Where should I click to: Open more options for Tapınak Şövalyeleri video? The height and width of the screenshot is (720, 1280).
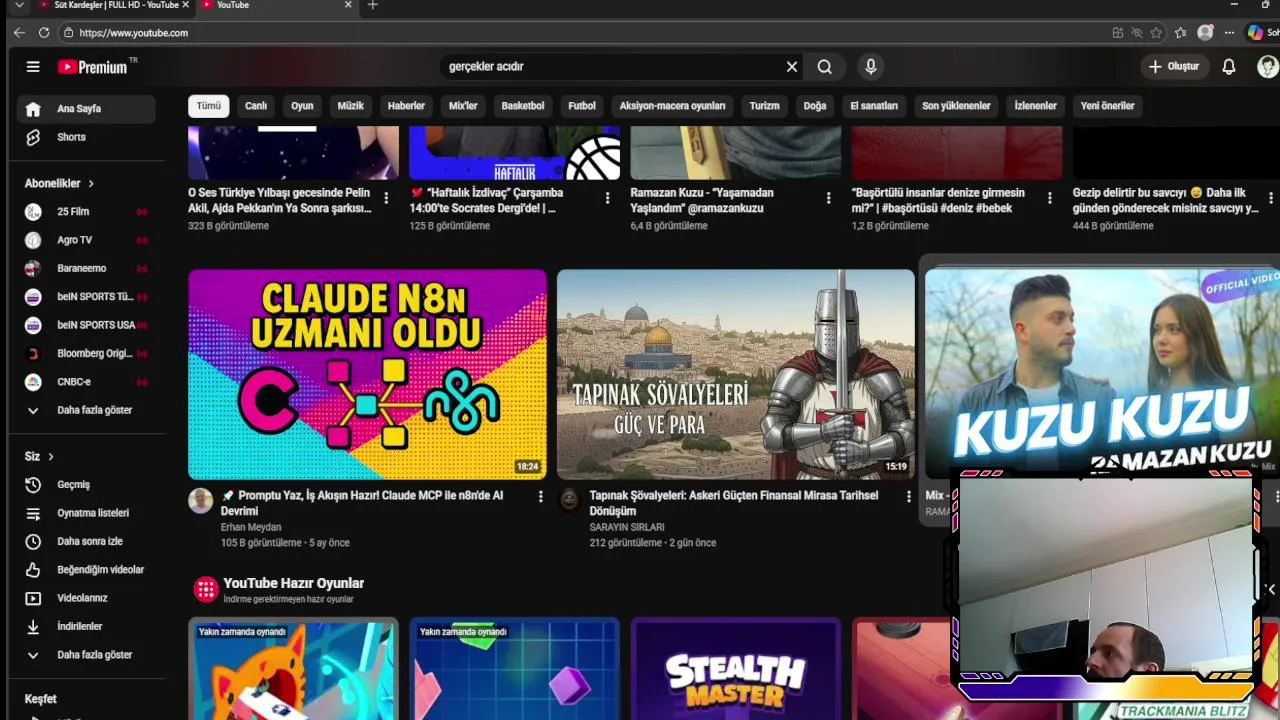[909, 496]
